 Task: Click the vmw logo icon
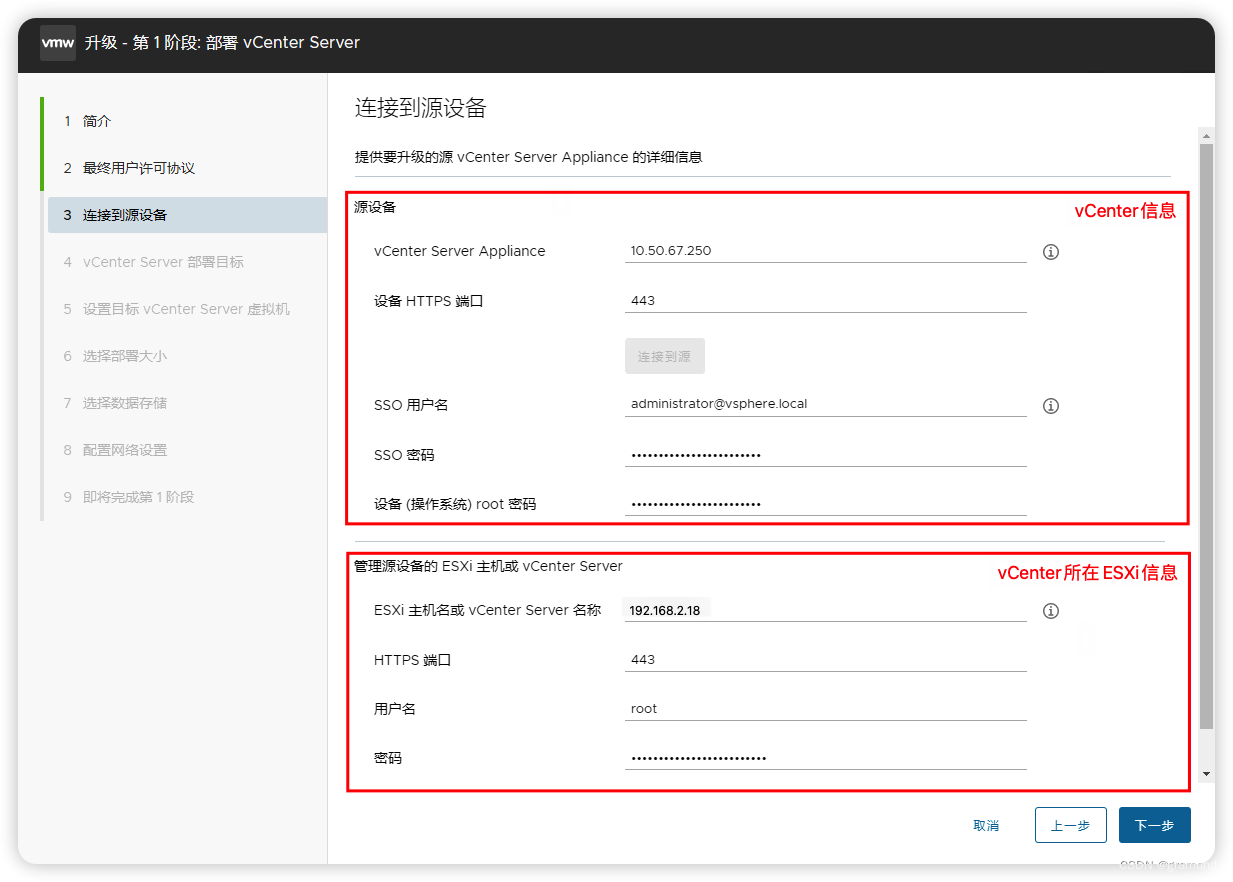(57, 43)
